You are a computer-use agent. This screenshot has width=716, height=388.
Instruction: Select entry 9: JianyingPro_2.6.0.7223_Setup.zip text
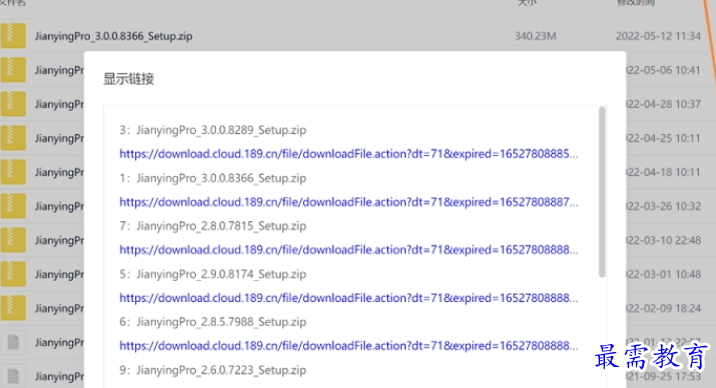213,370
